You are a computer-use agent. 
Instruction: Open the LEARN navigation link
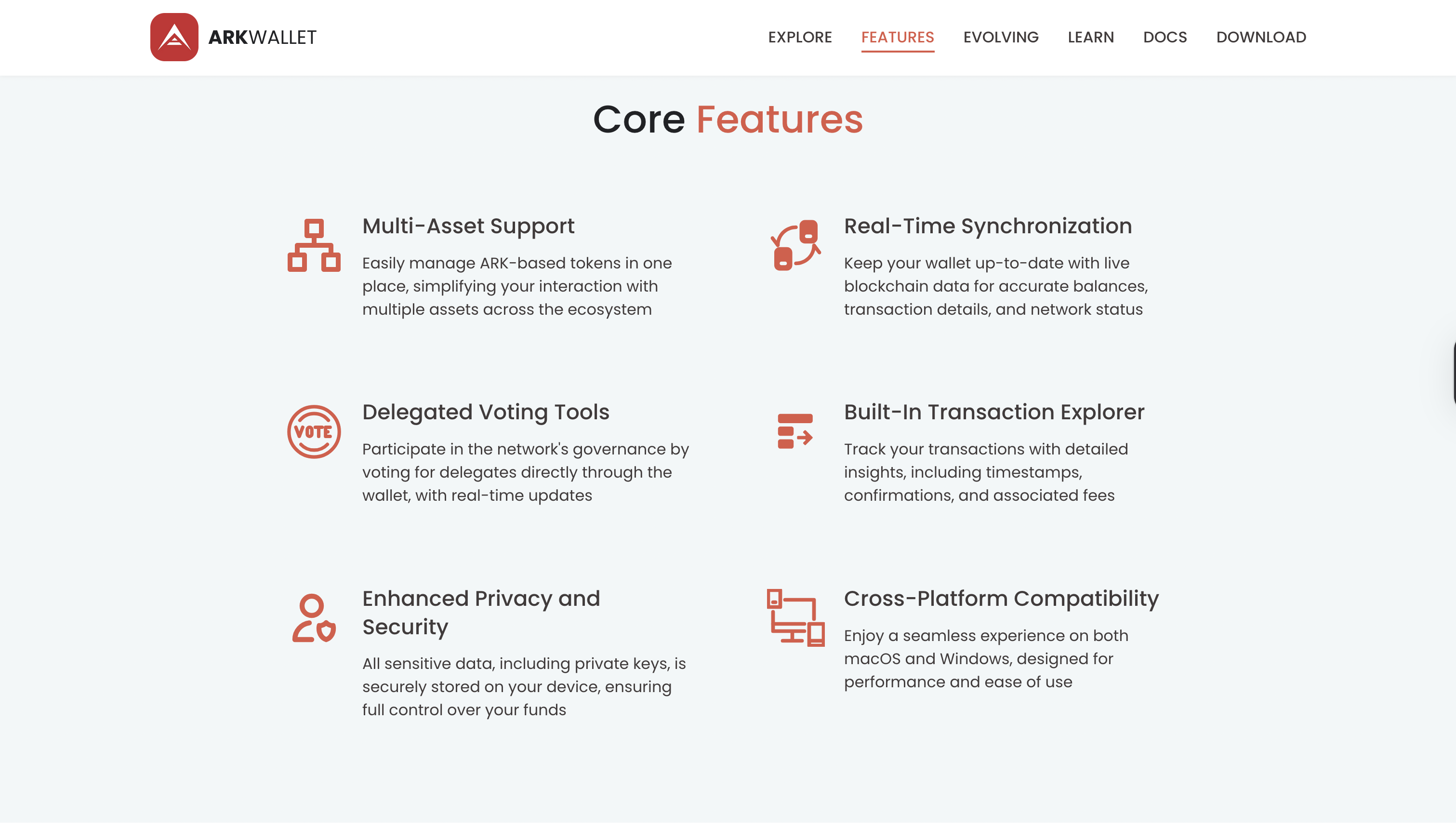1091,37
